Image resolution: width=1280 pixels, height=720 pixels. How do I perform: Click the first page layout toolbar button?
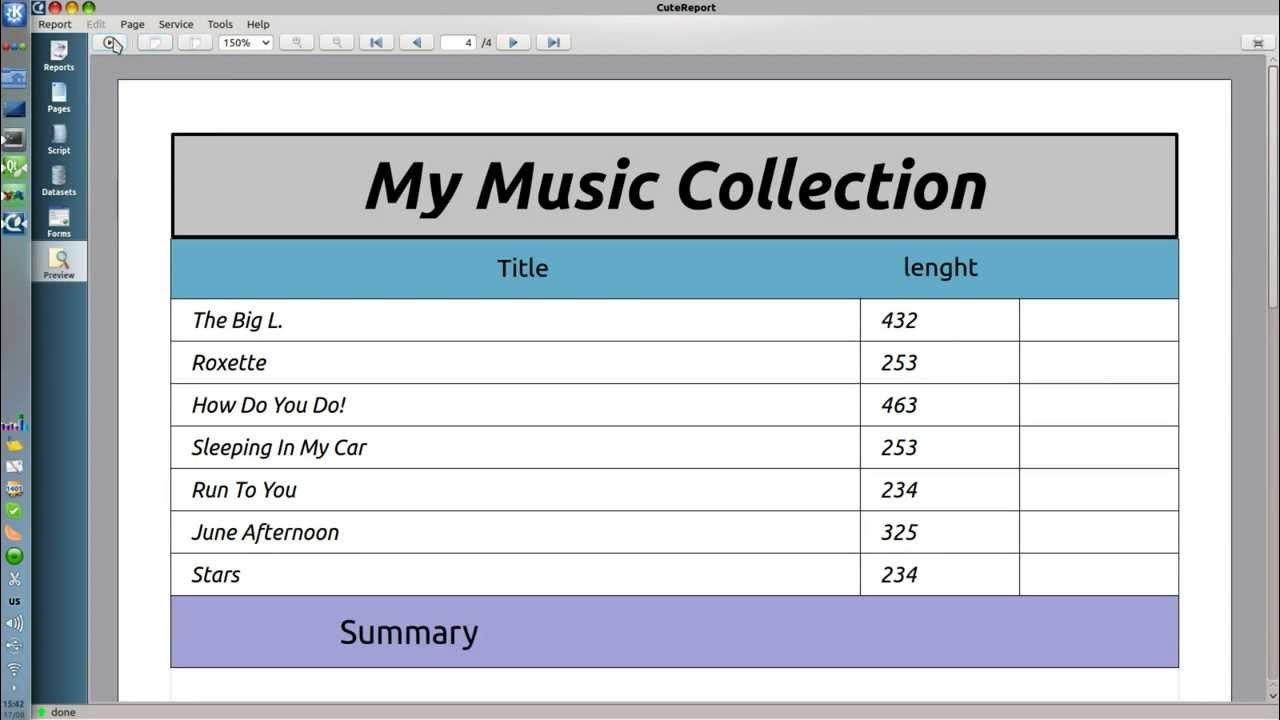154,43
